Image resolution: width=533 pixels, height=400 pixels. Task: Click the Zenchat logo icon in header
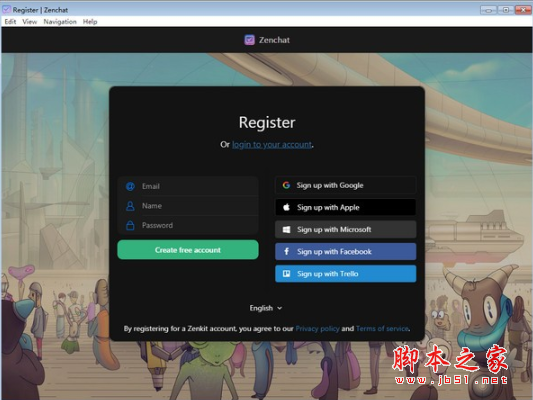(x=250, y=40)
